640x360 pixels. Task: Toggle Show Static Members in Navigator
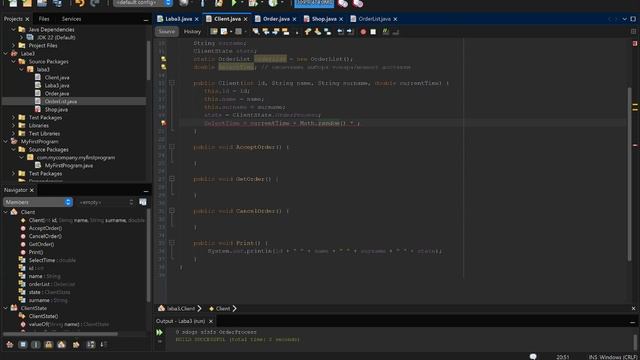[x=36, y=344]
